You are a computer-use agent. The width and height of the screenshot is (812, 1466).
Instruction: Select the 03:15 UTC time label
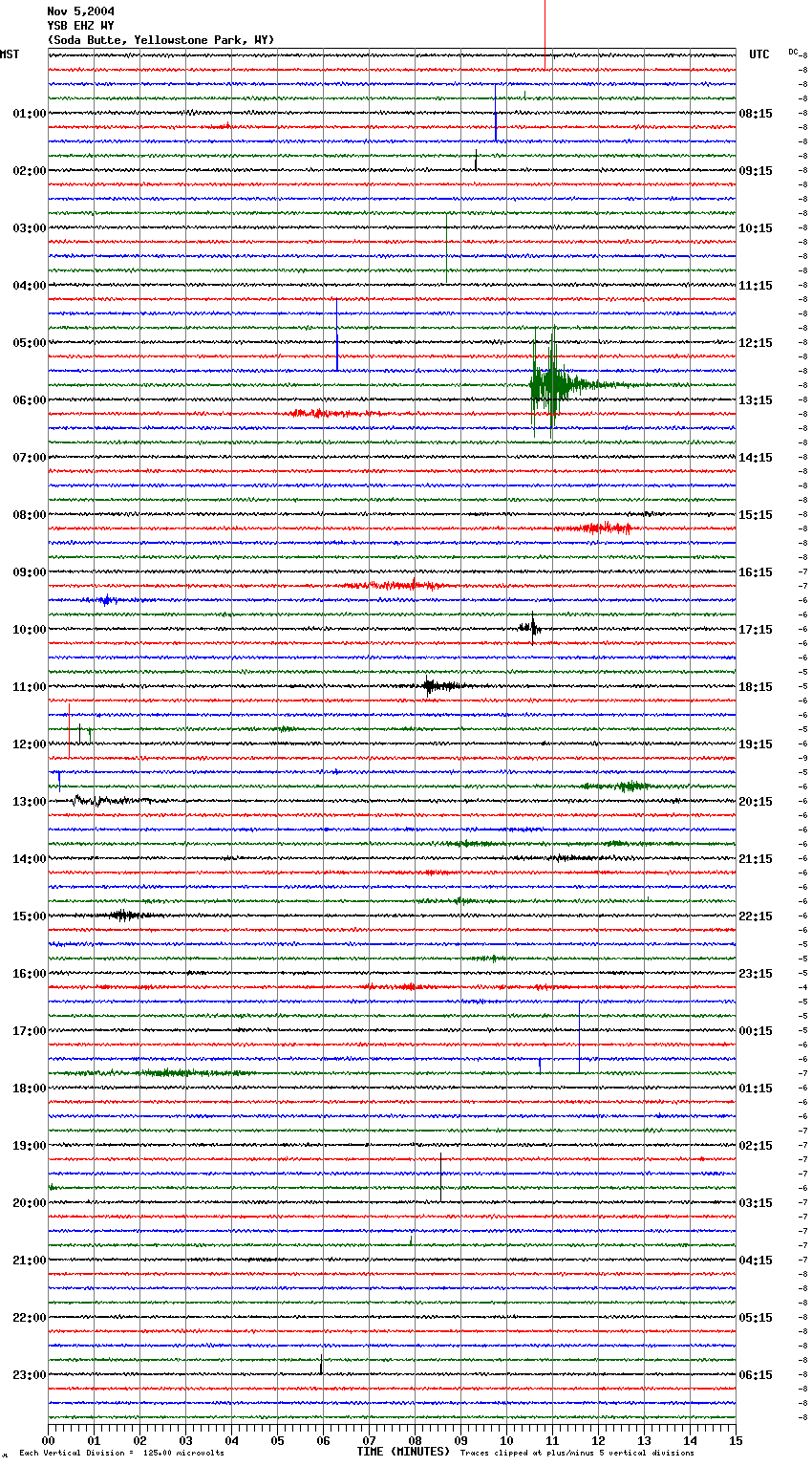click(x=756, y=1203)
